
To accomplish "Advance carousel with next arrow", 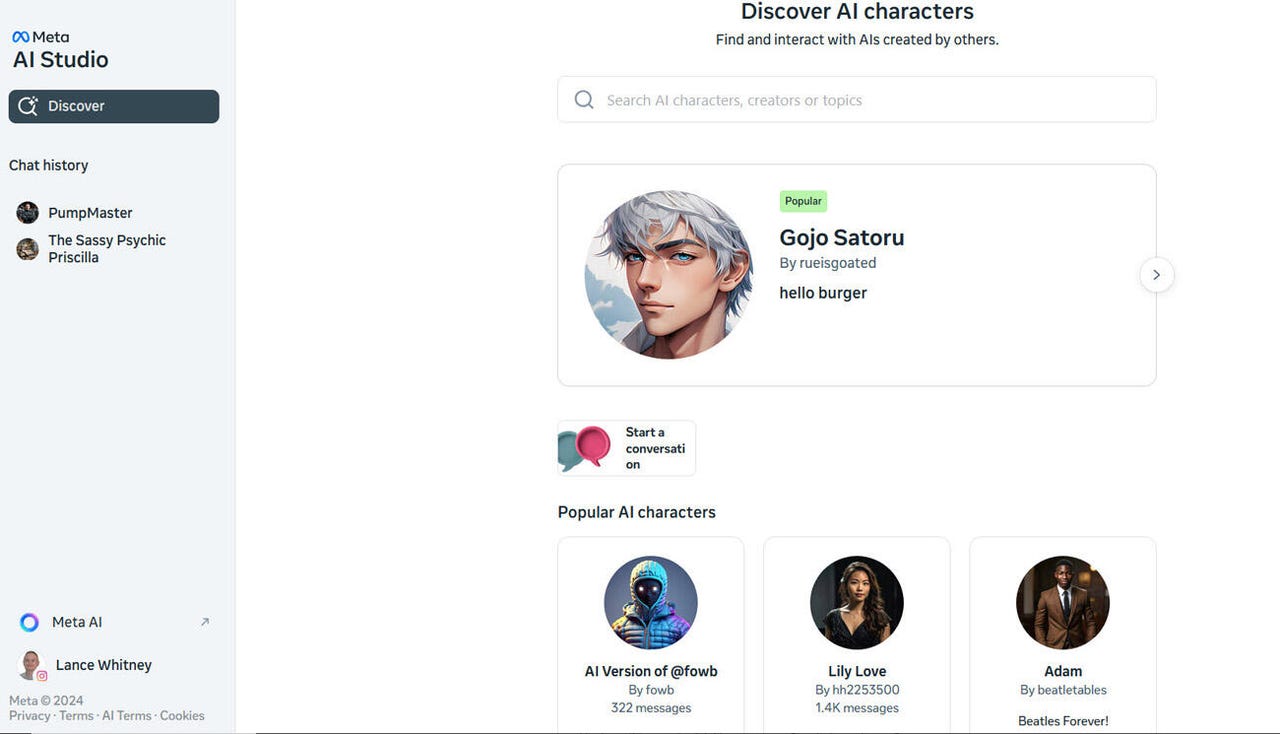I will pos(1157,275).
